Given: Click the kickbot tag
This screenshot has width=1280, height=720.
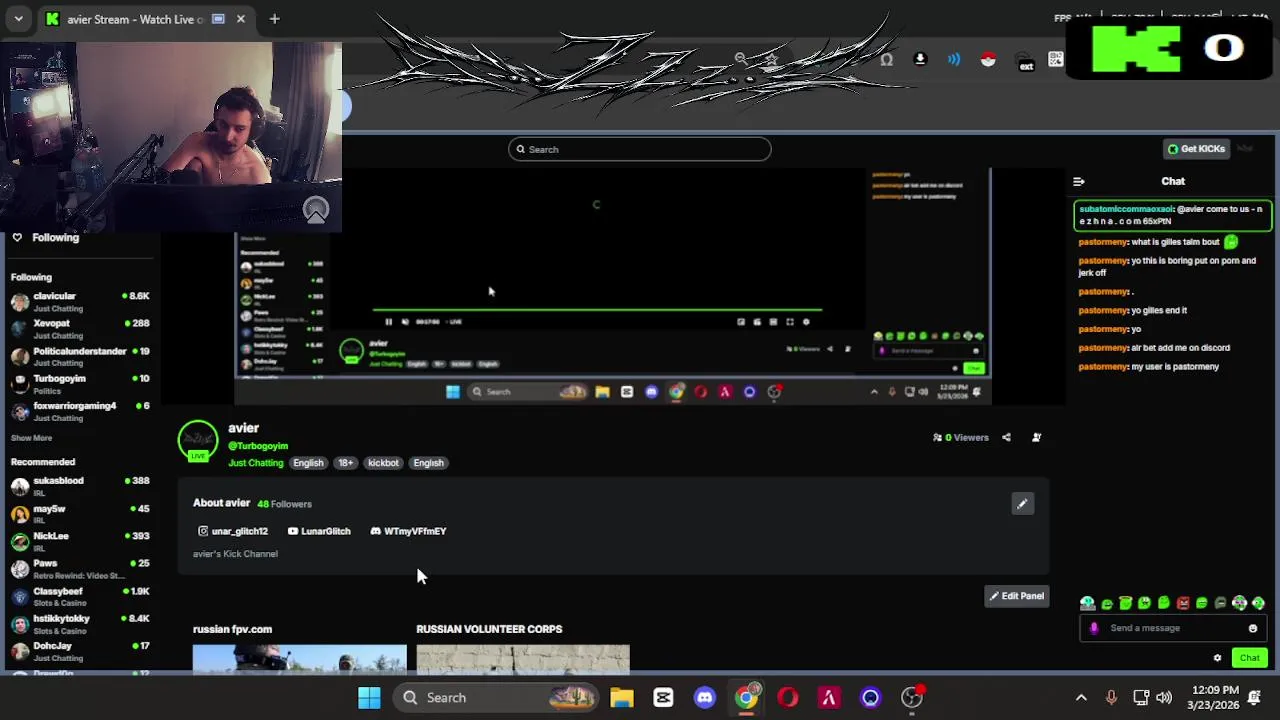Looking at the screenshot, I should tap(383, 463).
